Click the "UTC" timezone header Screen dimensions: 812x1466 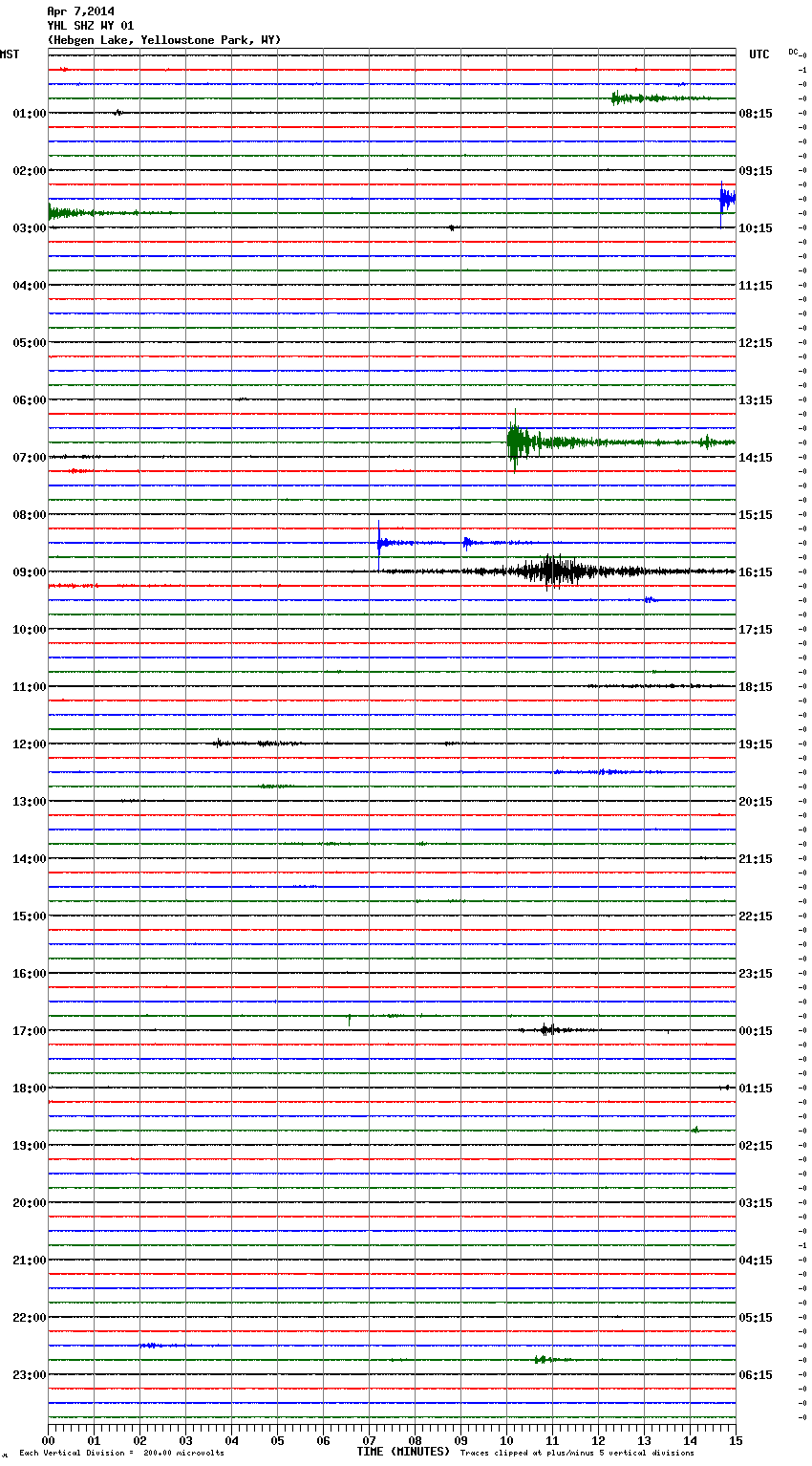click(759, 54)
